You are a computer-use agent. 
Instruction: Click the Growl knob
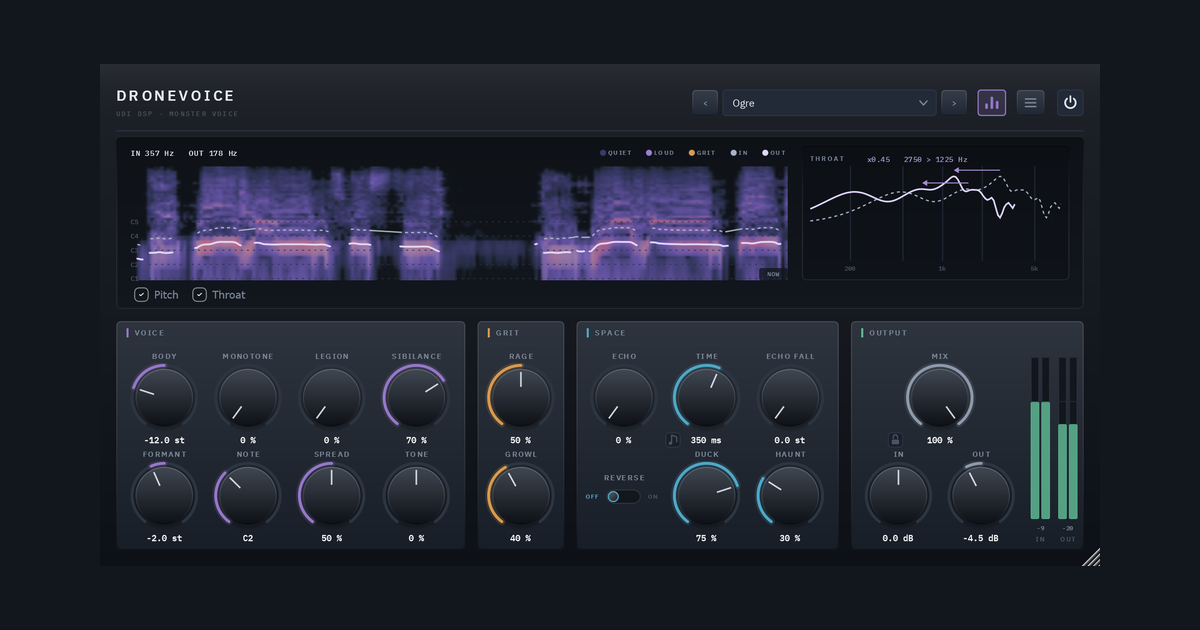pyautogui.click(x=520, y=495)
